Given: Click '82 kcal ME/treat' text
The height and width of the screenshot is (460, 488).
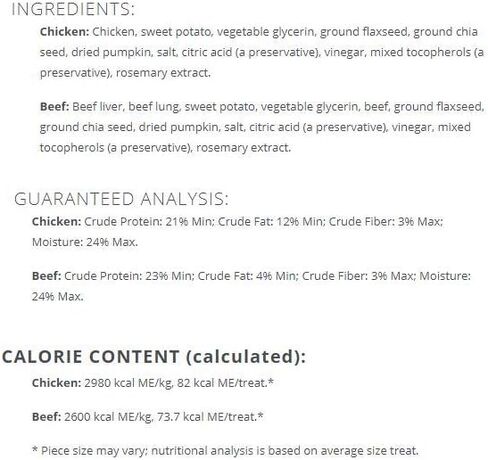Looking at the screenshot, I should [222, 383].
